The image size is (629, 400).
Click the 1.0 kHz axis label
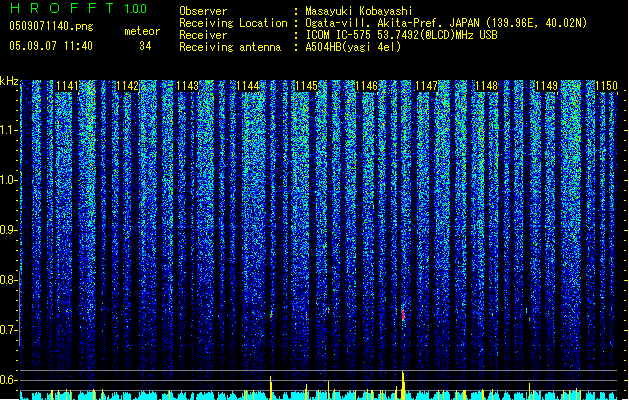click(9, 180)
